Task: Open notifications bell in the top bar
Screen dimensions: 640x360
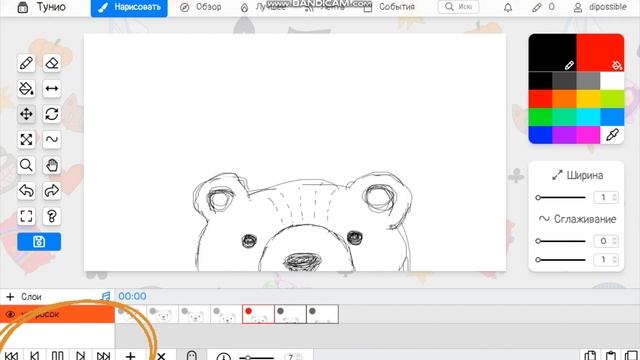Action: click(508, 7)
